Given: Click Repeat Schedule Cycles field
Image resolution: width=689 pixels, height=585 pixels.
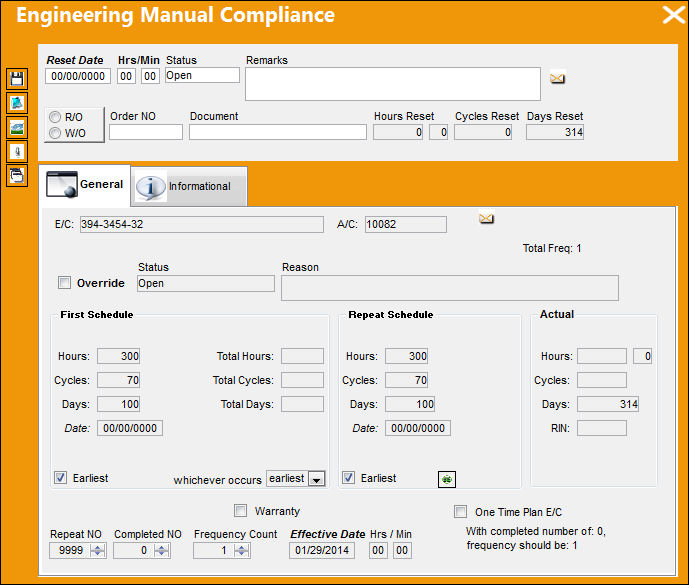Looking at the screenshot, I should pyautogui.click(x=406, y=380).
